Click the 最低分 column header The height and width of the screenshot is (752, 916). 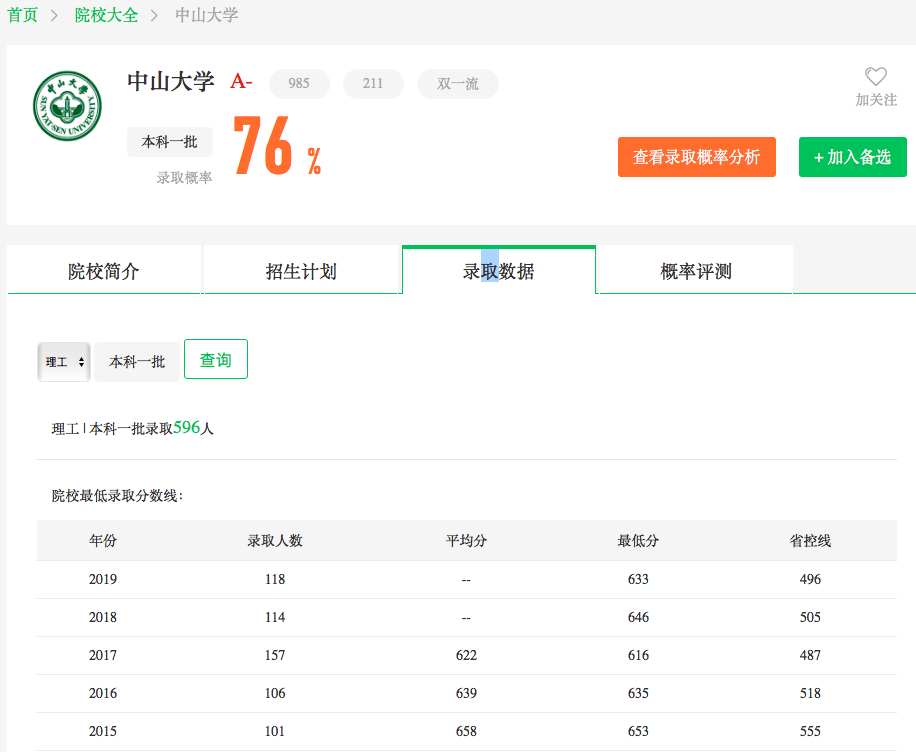pyautogui.click(x=638, y=540)
